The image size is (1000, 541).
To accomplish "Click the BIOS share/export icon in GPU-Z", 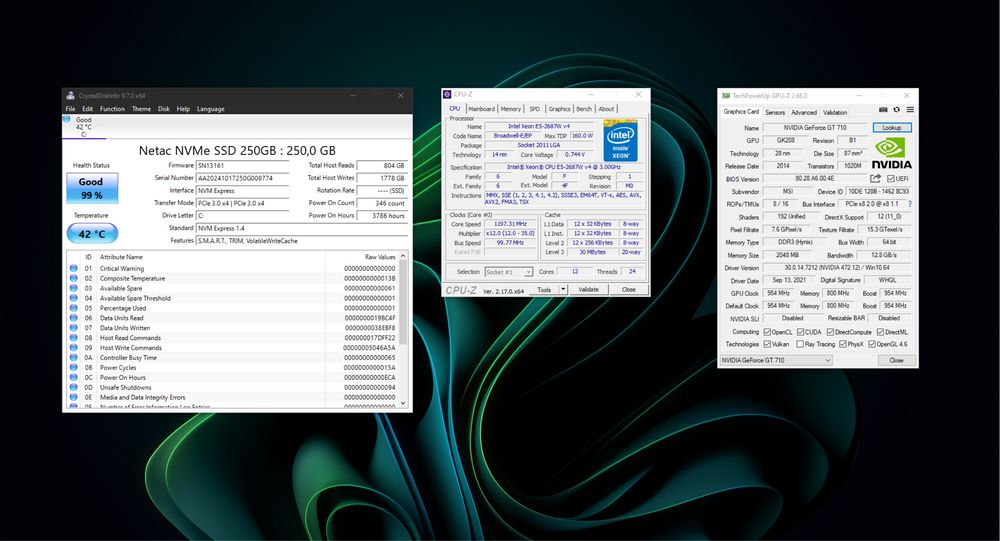I will 875,179.
